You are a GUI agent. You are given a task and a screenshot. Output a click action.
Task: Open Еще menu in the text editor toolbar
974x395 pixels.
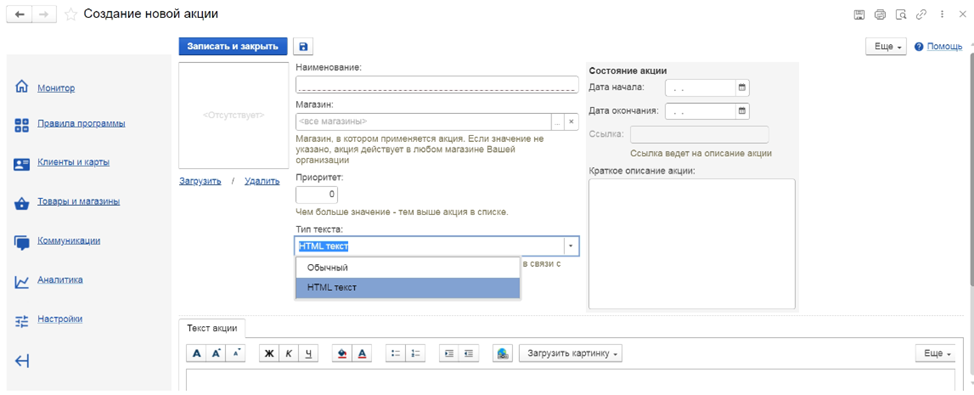pyautogui.click(x=935, y=353)
